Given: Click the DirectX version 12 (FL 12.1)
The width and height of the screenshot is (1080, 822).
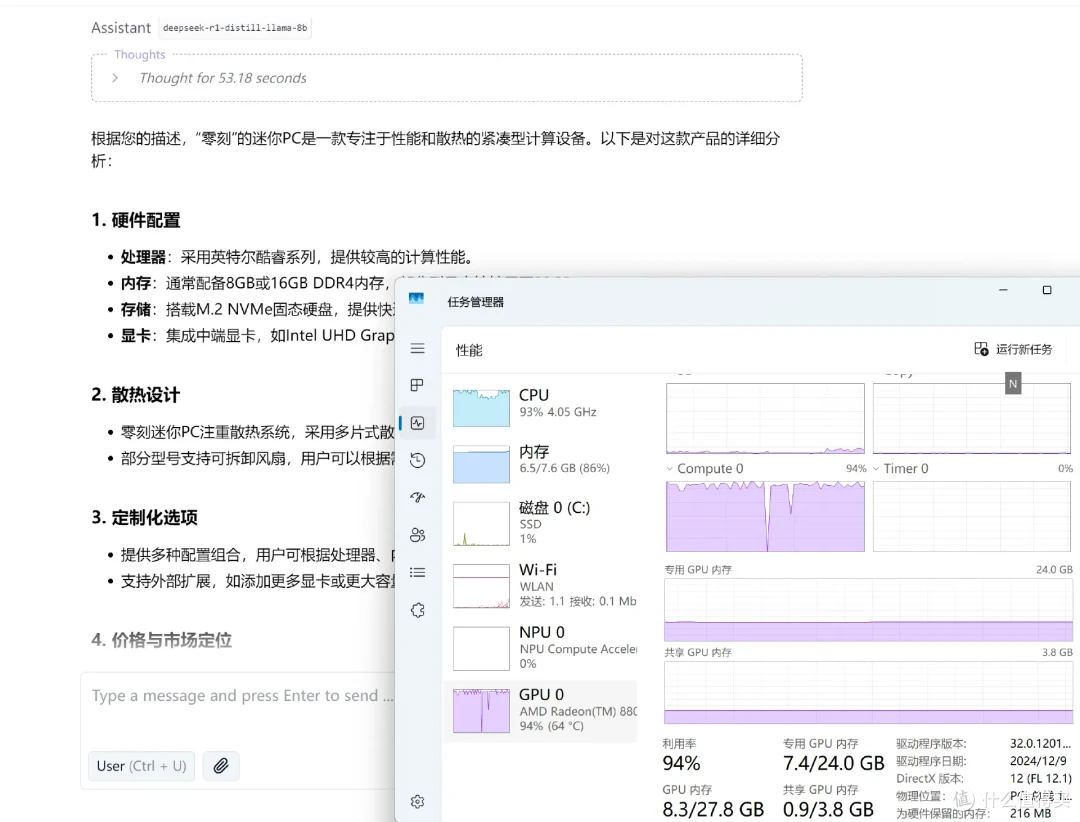Looking at the screenshot, I should [1041, 779].
